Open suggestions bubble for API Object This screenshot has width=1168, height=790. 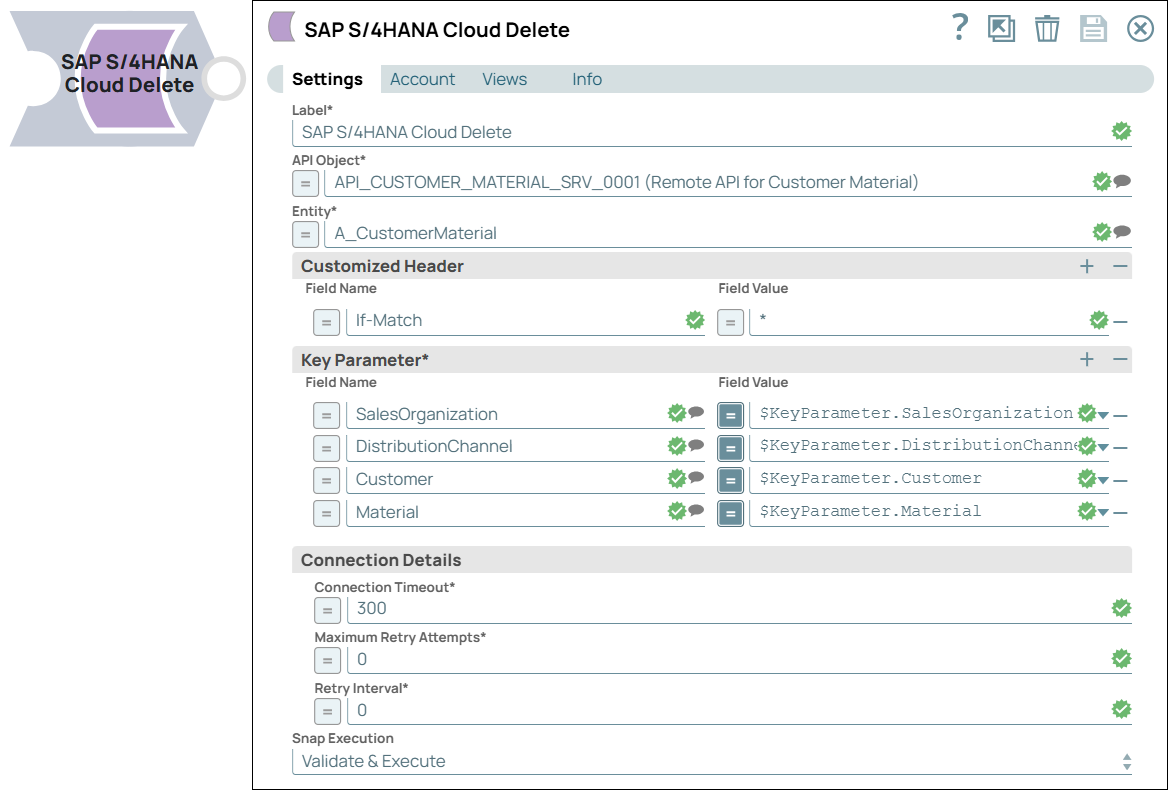(x=1123, y=181)
